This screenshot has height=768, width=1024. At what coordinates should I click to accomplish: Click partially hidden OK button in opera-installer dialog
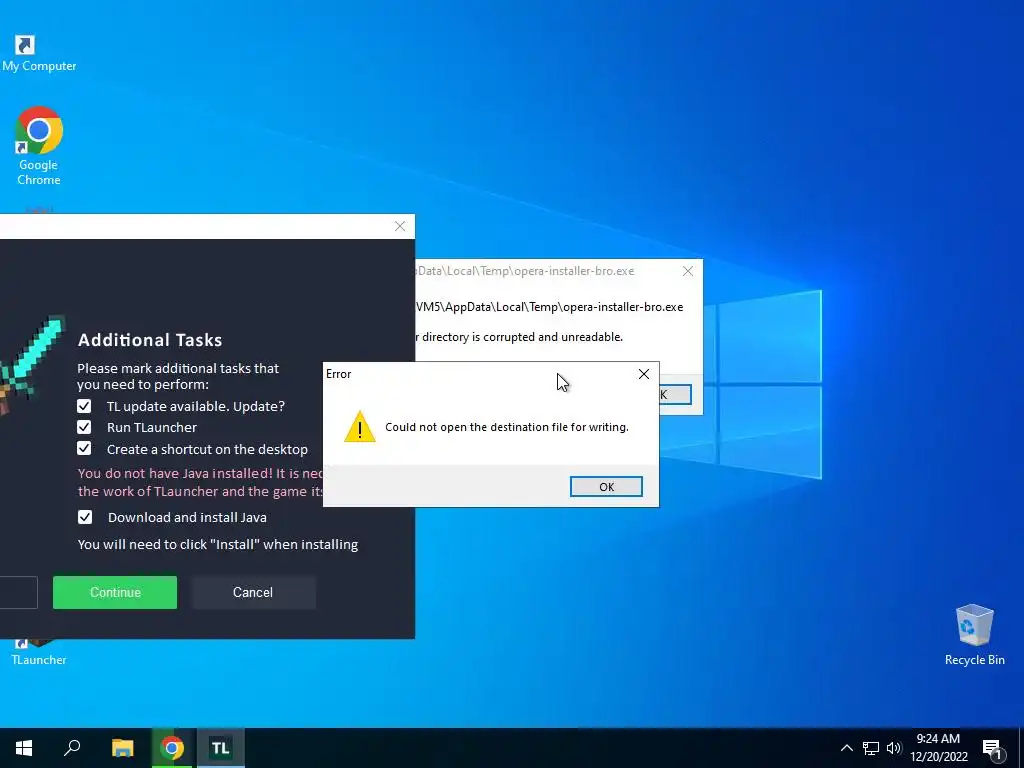click(x=675, y=394)
